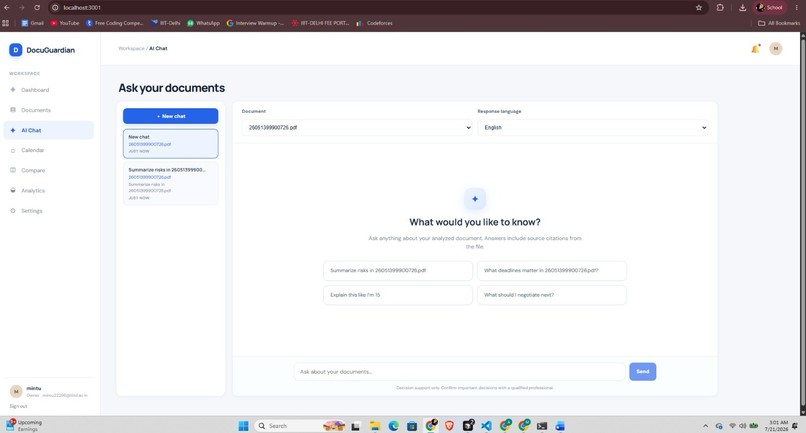Choose 'Summarize risks in 26051399900726.pdf' suggestion
Screen dimensions: 806x433
coord(398,270)
